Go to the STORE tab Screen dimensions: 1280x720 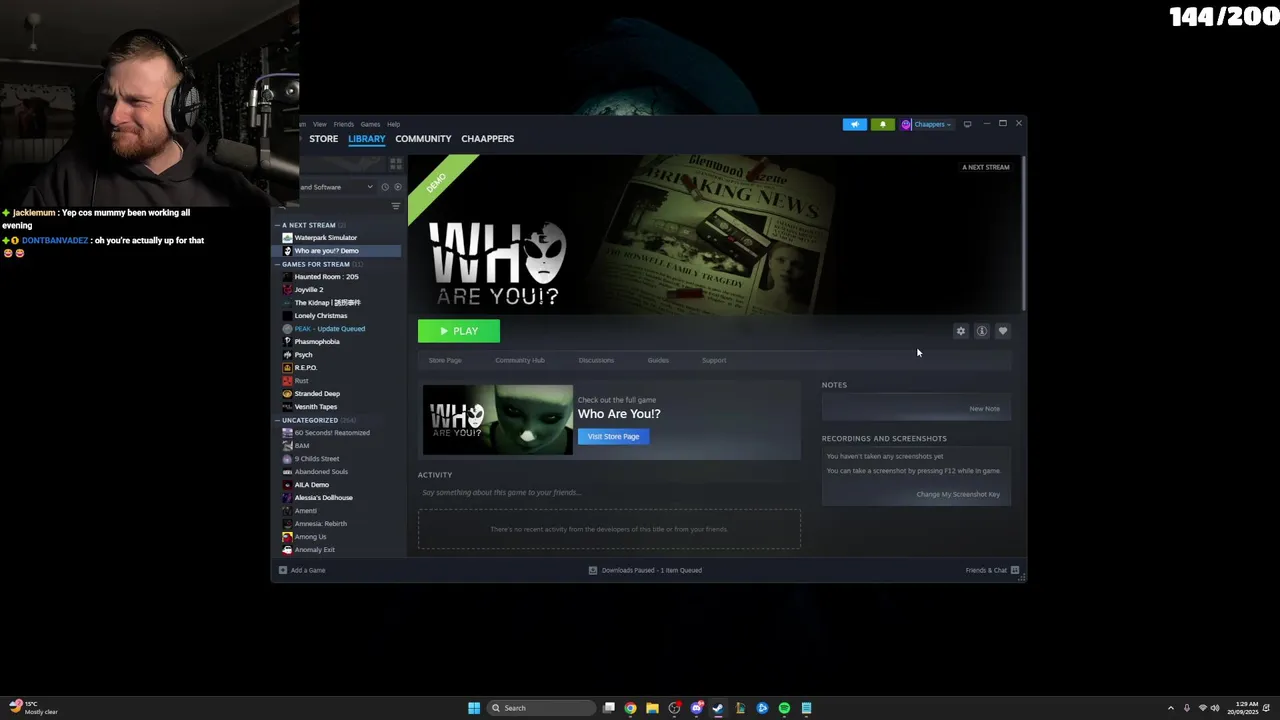pos(324,139)
